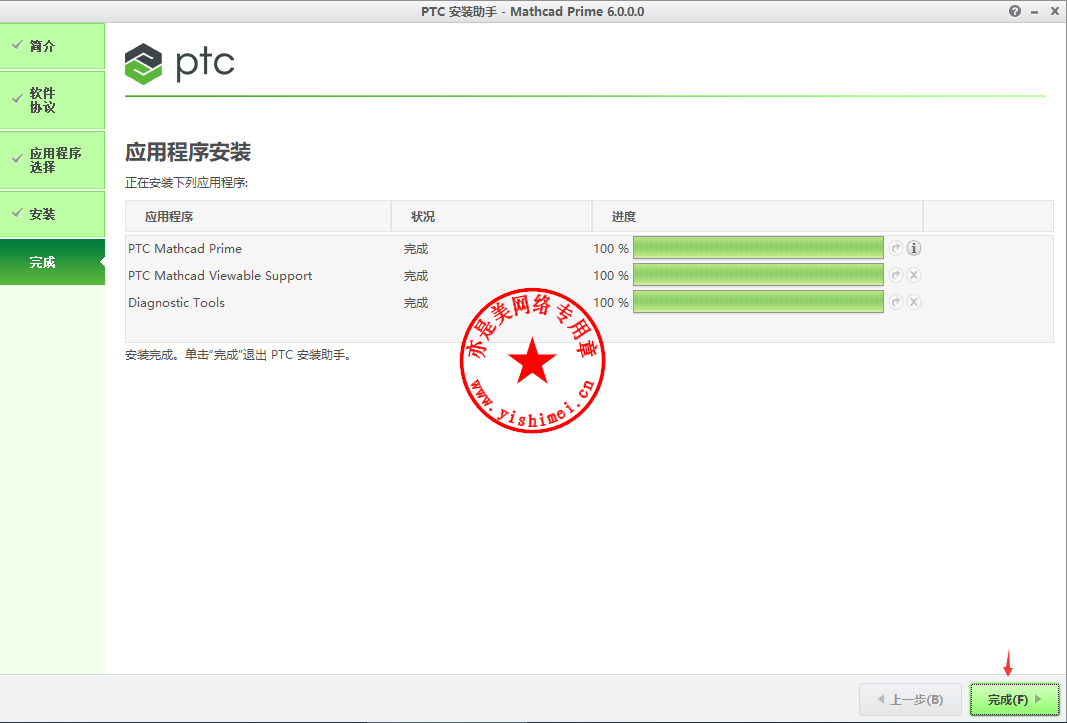Click the cancel X icon for Diagnostic Tools
This screenshot has height=723, width=1067.
tap(914, 302)
